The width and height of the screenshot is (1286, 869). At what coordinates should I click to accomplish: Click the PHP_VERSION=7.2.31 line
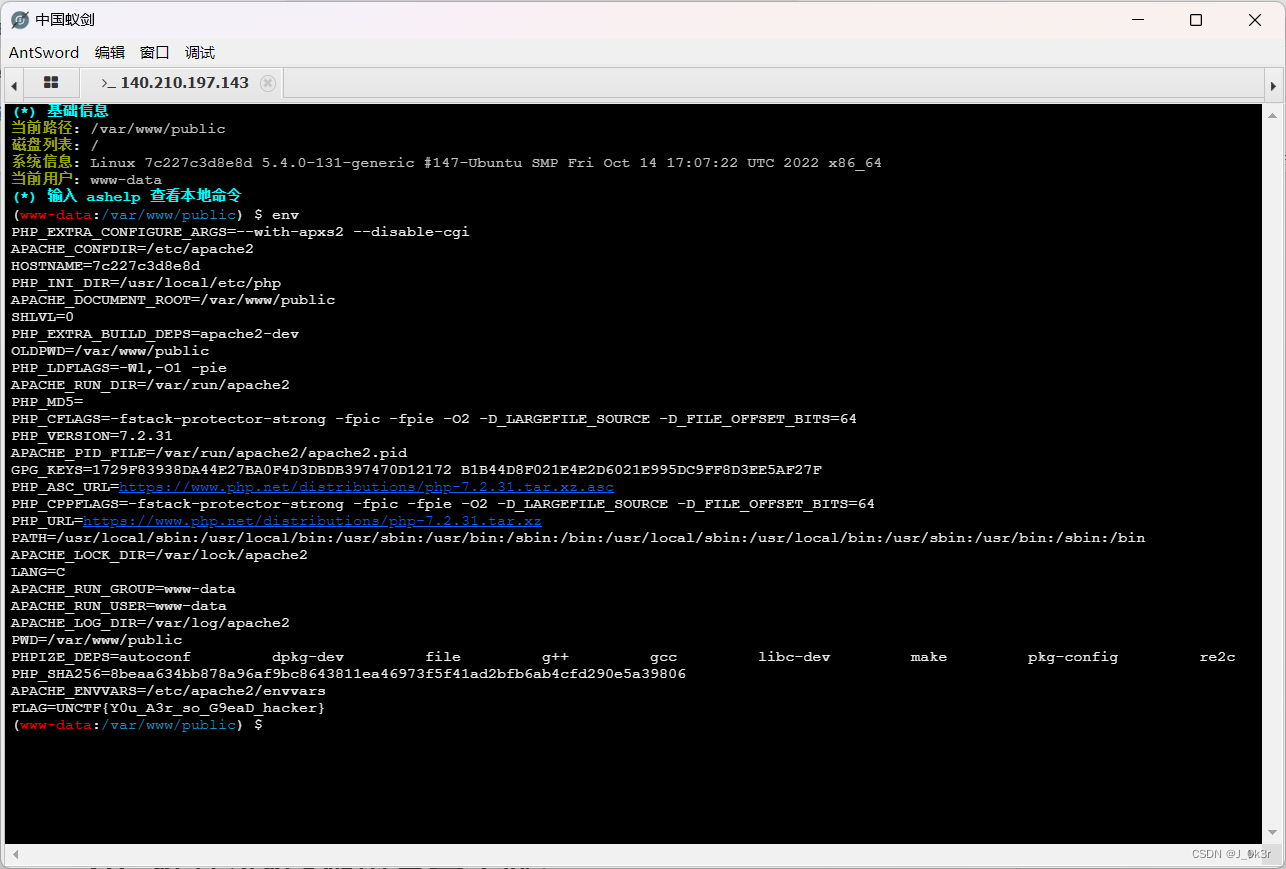click(92, 436)
